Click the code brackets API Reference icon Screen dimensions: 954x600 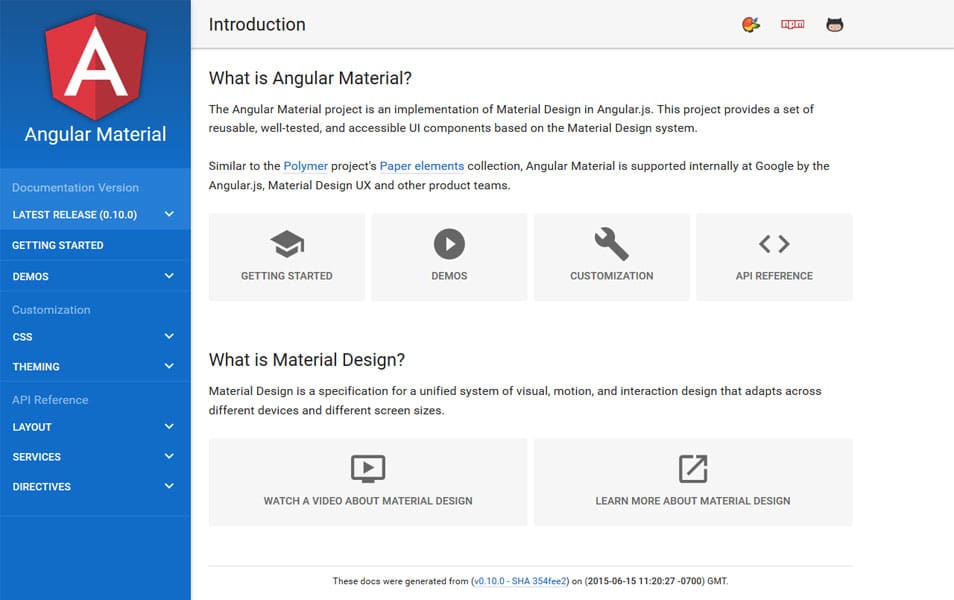[774, 244]
